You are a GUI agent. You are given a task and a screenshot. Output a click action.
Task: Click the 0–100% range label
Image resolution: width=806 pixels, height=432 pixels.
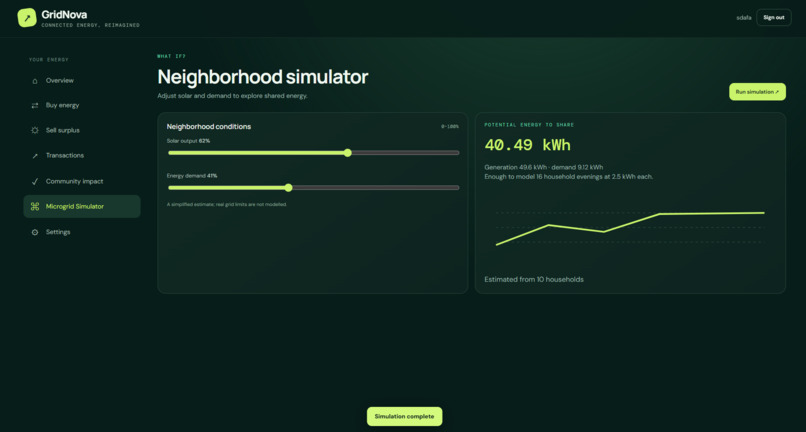click(x=450, y=127)
